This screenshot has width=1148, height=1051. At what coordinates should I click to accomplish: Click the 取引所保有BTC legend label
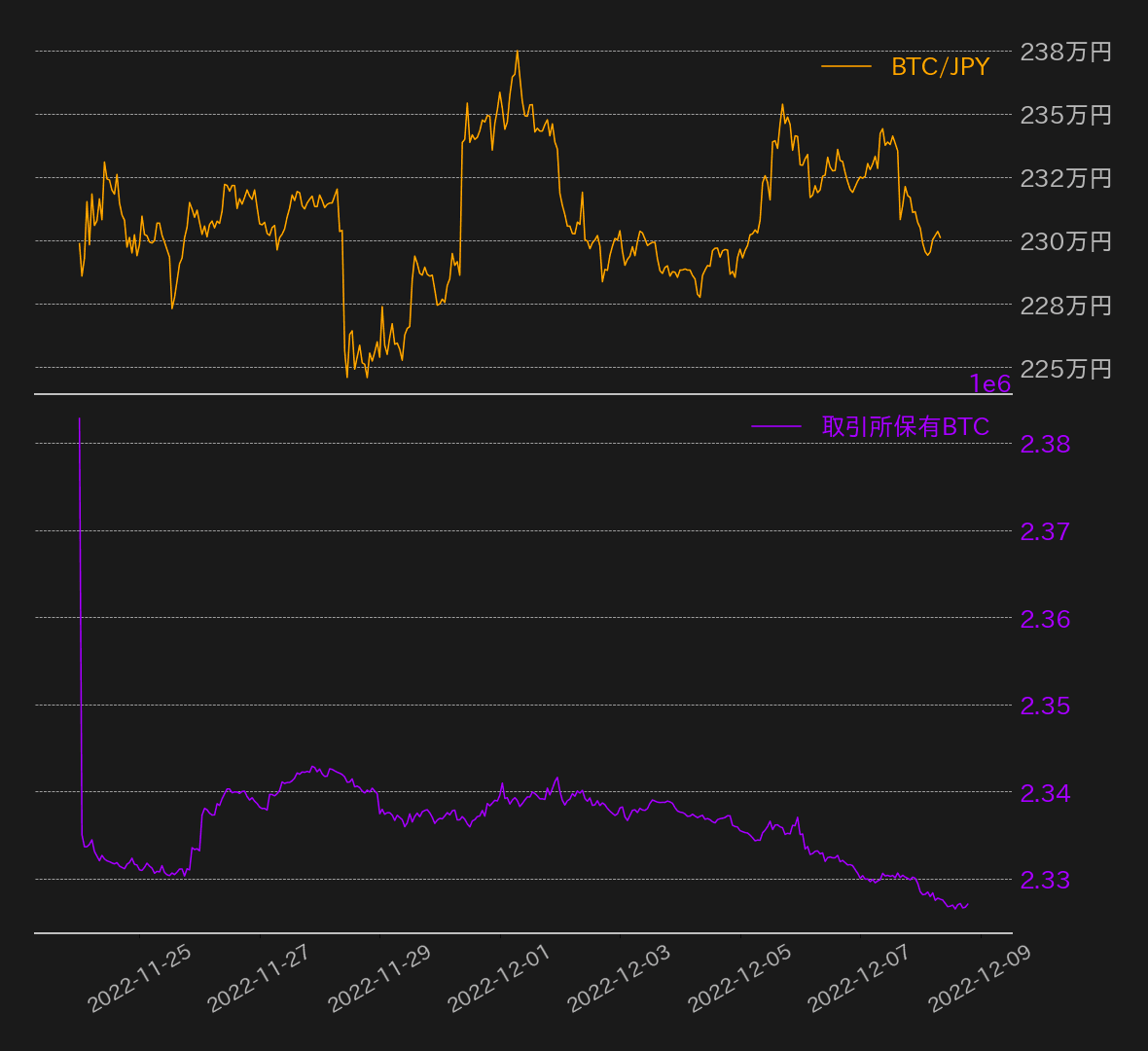point(905,426)
